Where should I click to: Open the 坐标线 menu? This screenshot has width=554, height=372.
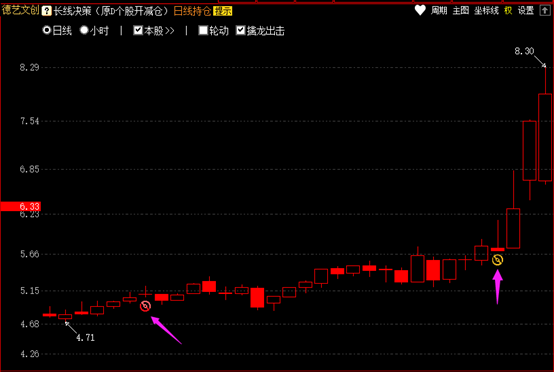pyautogui.click(x=486, y=11)
